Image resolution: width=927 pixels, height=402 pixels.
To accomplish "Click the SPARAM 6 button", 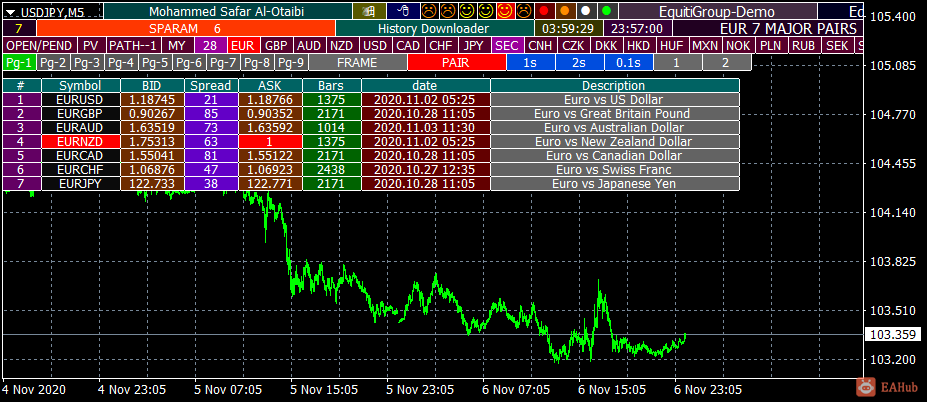I will coord(186,28).
